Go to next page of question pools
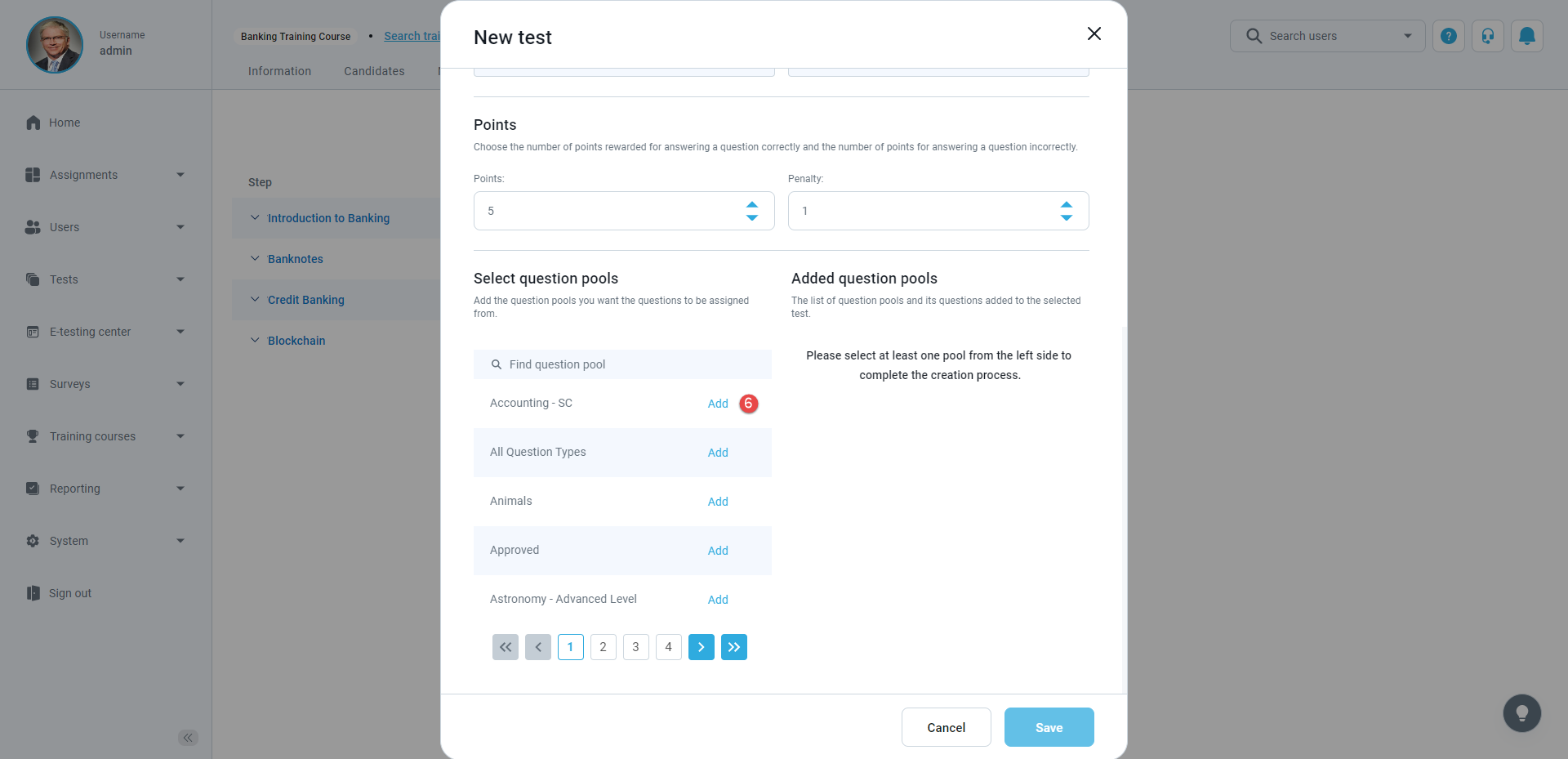1568x759 pixels. point(701,647)
